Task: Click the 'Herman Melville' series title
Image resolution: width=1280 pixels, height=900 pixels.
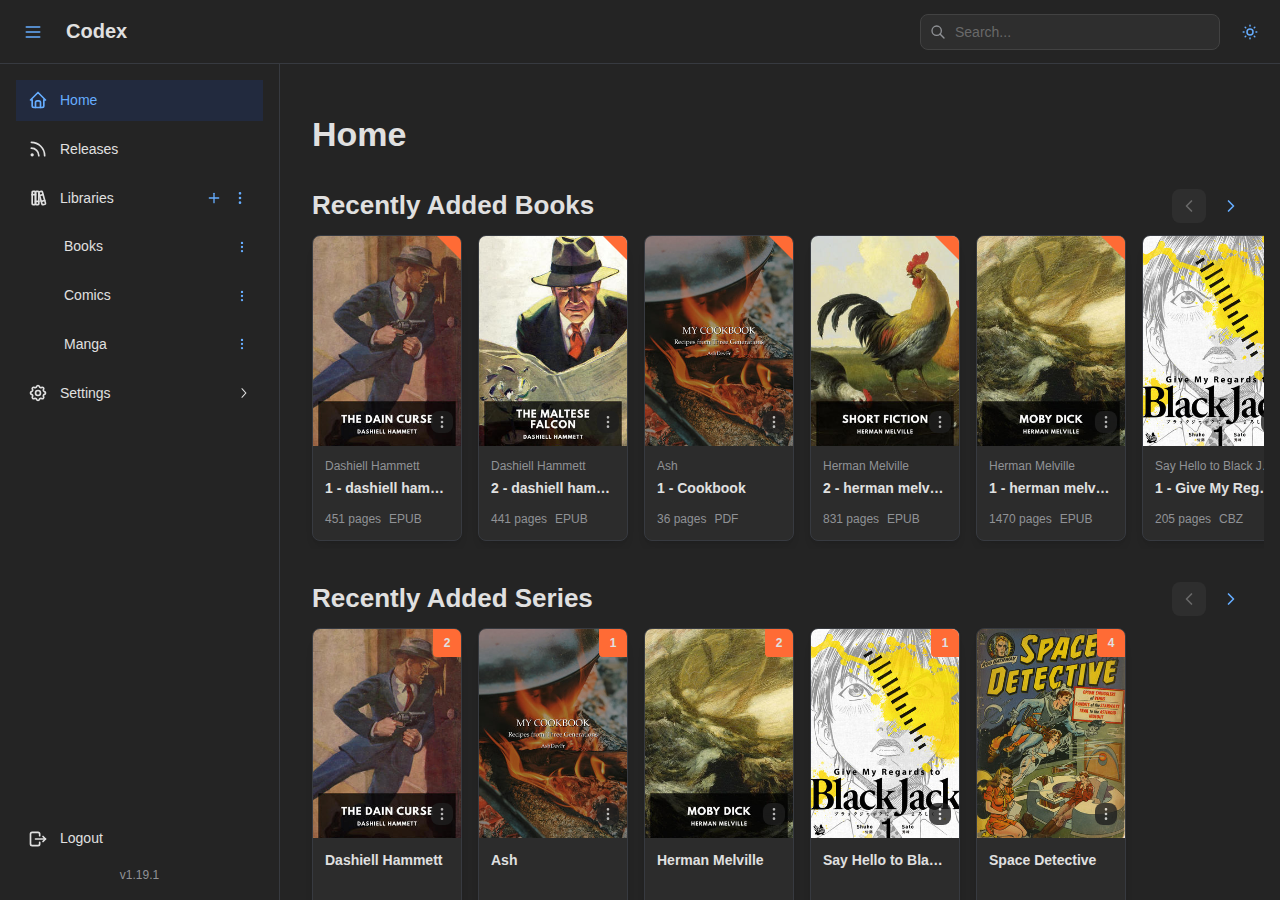Action: pos(710,860)
